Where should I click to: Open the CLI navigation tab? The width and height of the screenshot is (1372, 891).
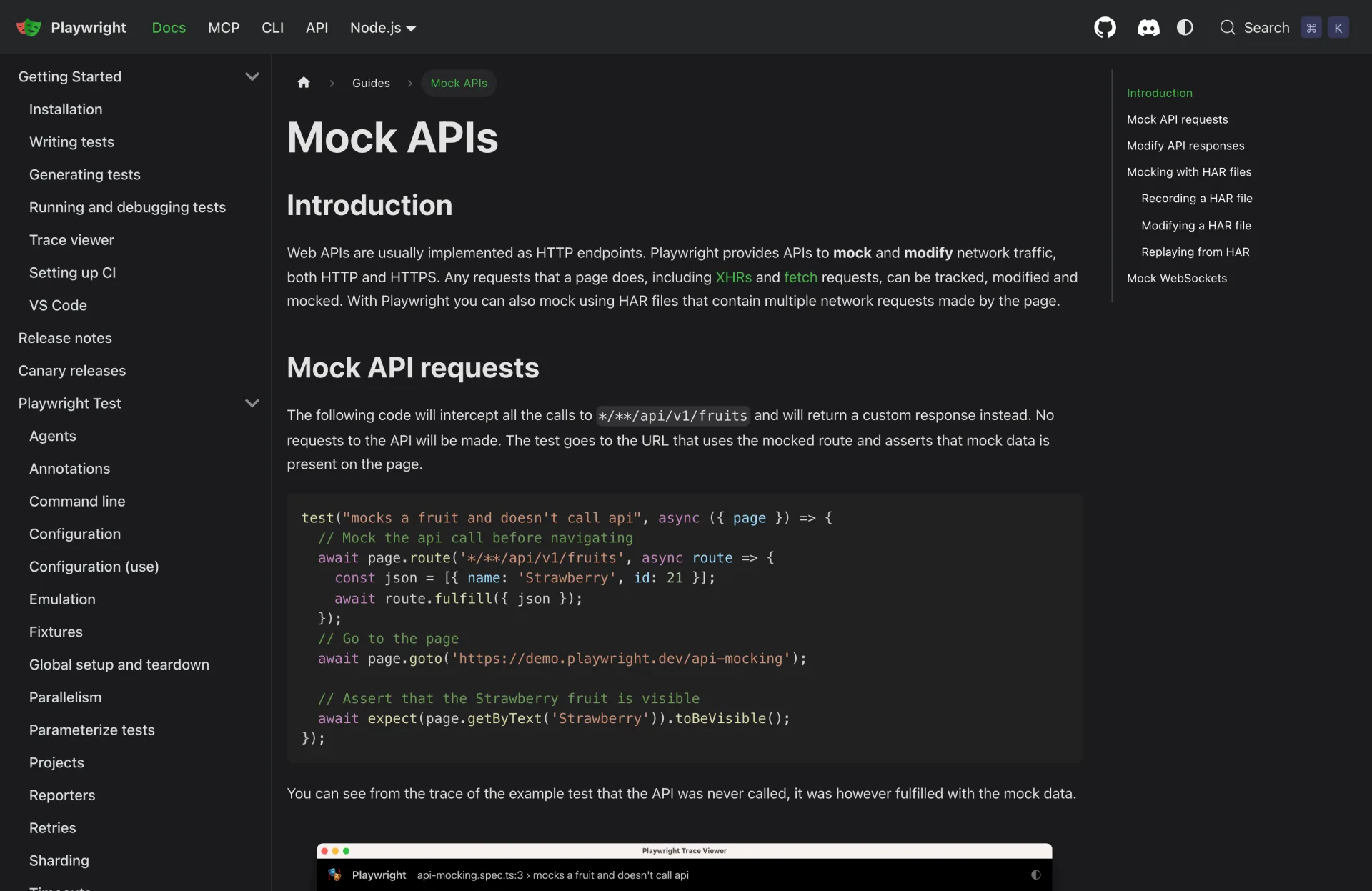click(272, 27)
